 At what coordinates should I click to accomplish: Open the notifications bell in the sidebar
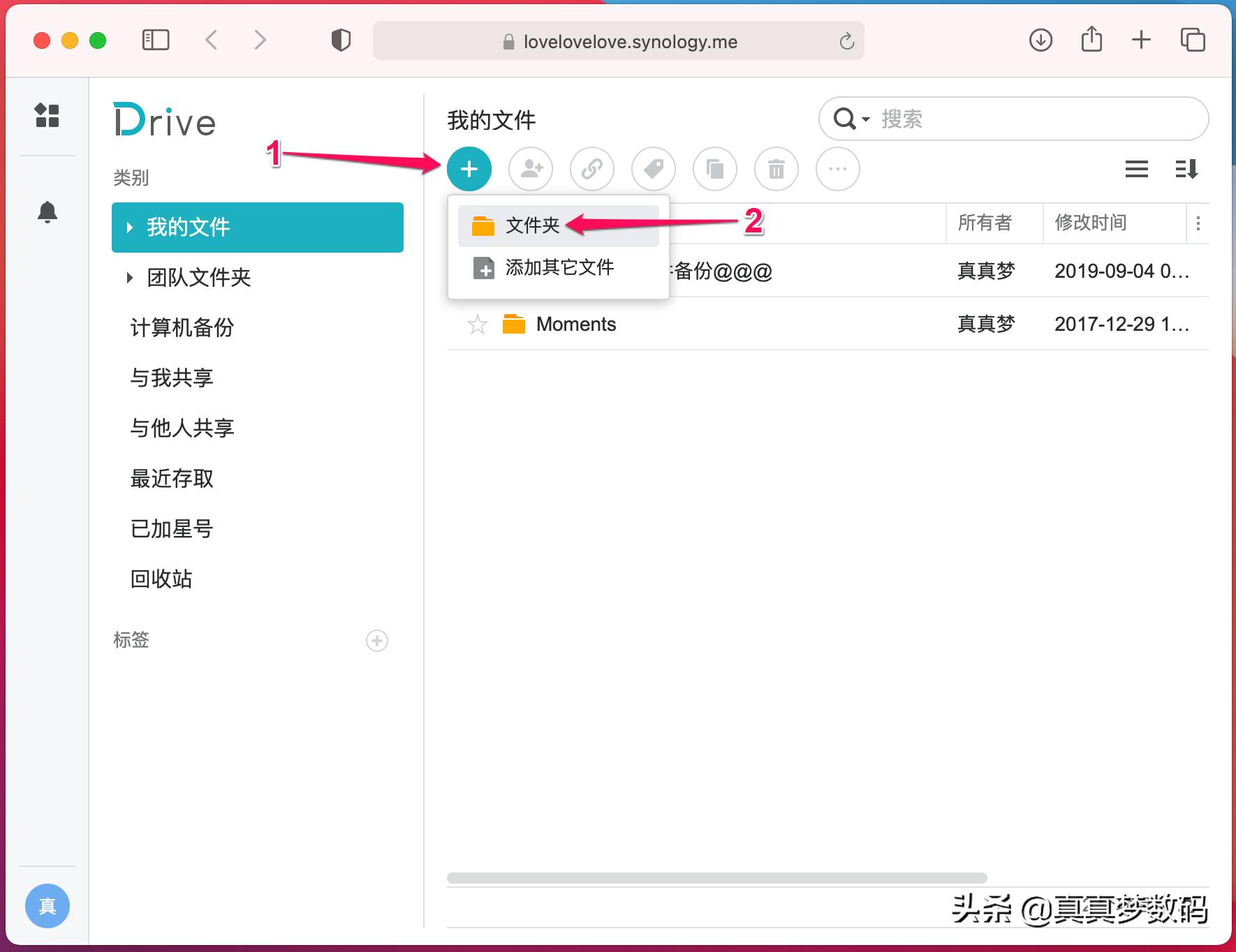pos(47,213)
